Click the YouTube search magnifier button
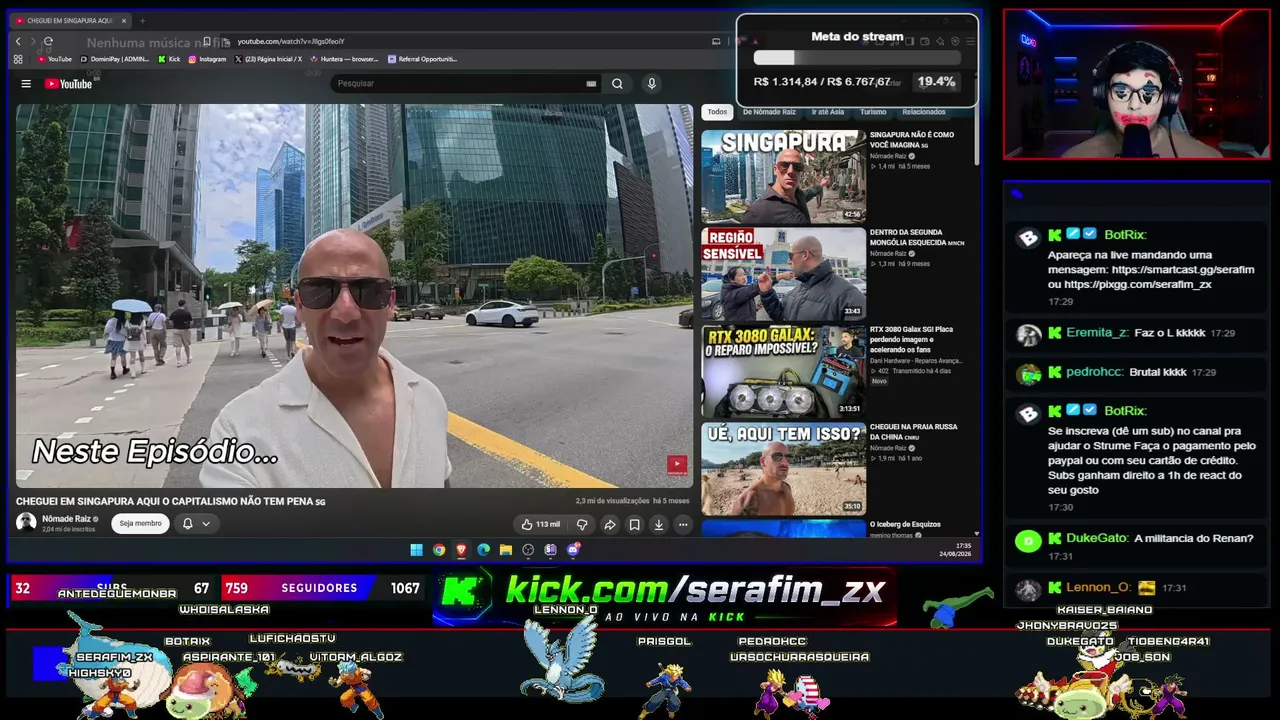Viewport: 1280px width, 720px height. pos(617,84)
